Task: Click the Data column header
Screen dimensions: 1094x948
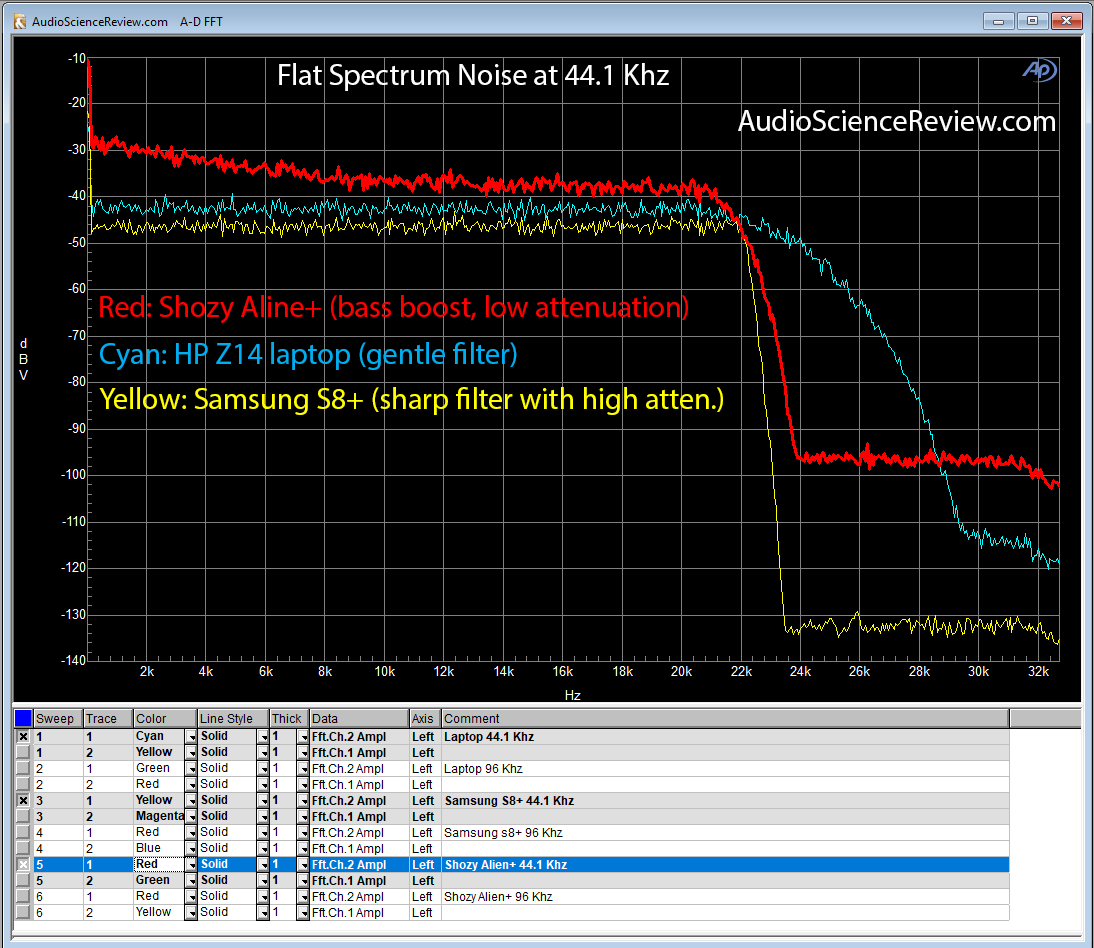Action: coord(359,718)
